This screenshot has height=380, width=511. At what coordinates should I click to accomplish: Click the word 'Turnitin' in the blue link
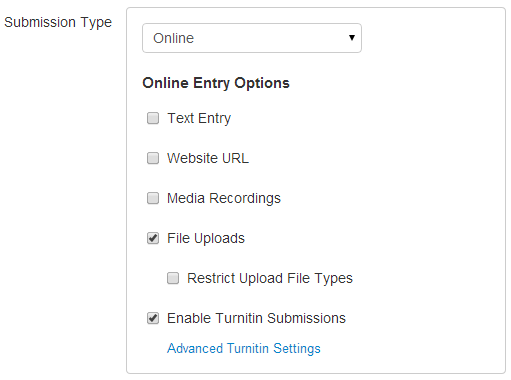coord(248,348)
